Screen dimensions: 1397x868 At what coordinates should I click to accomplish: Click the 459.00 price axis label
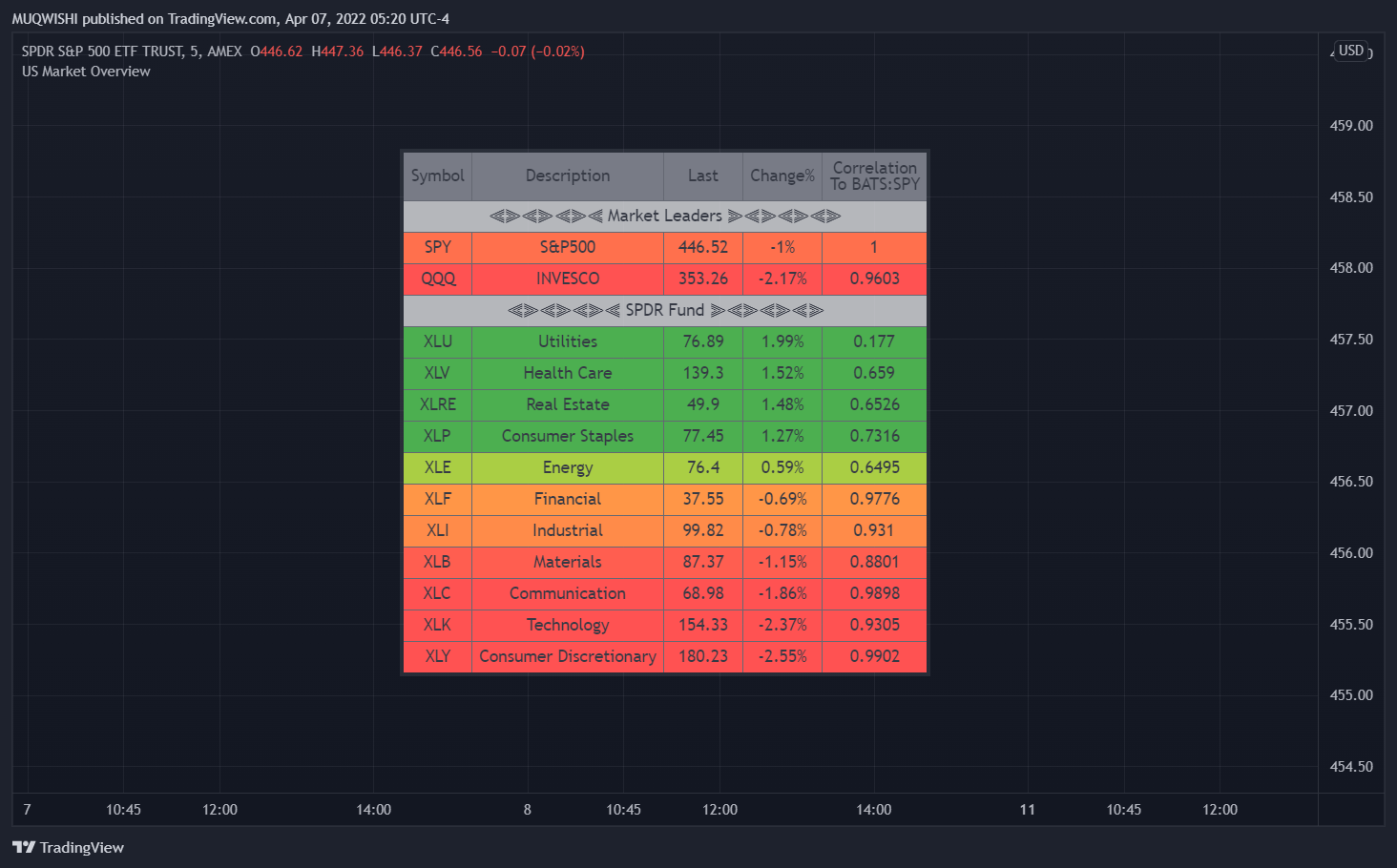tap(1351, 126)
